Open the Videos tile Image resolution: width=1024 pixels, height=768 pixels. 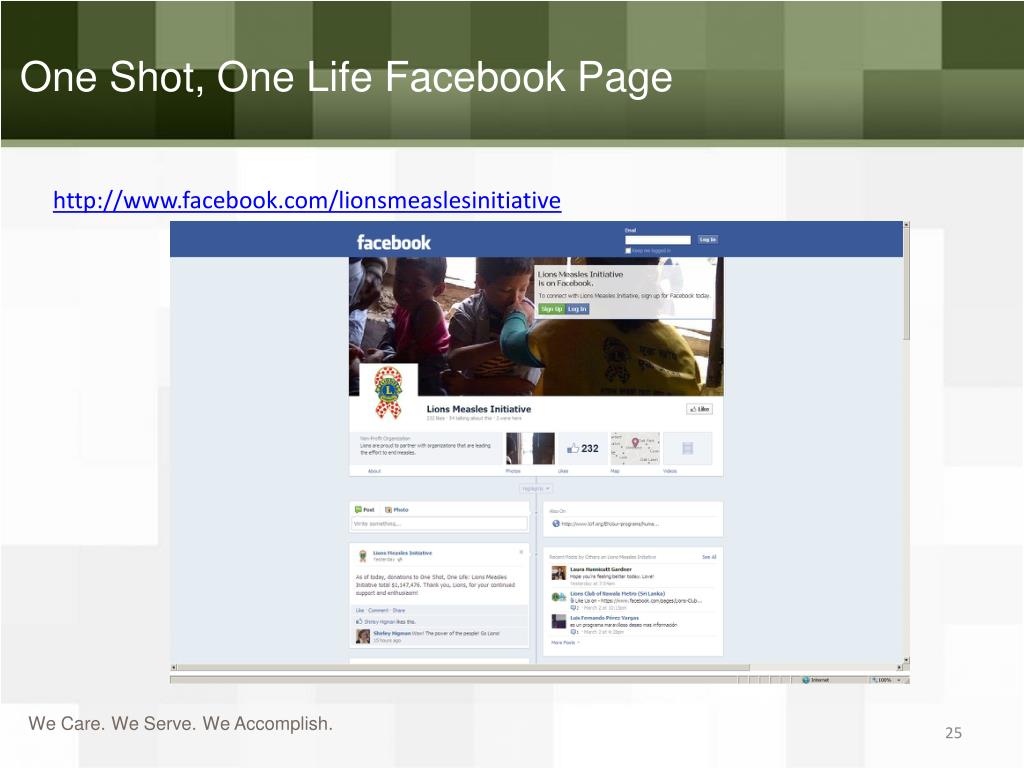click(x=687, y=448)
